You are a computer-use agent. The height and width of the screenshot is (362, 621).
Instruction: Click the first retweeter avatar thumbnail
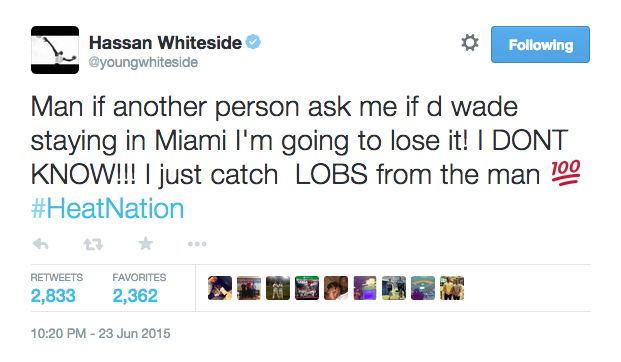tap(220, 288)
